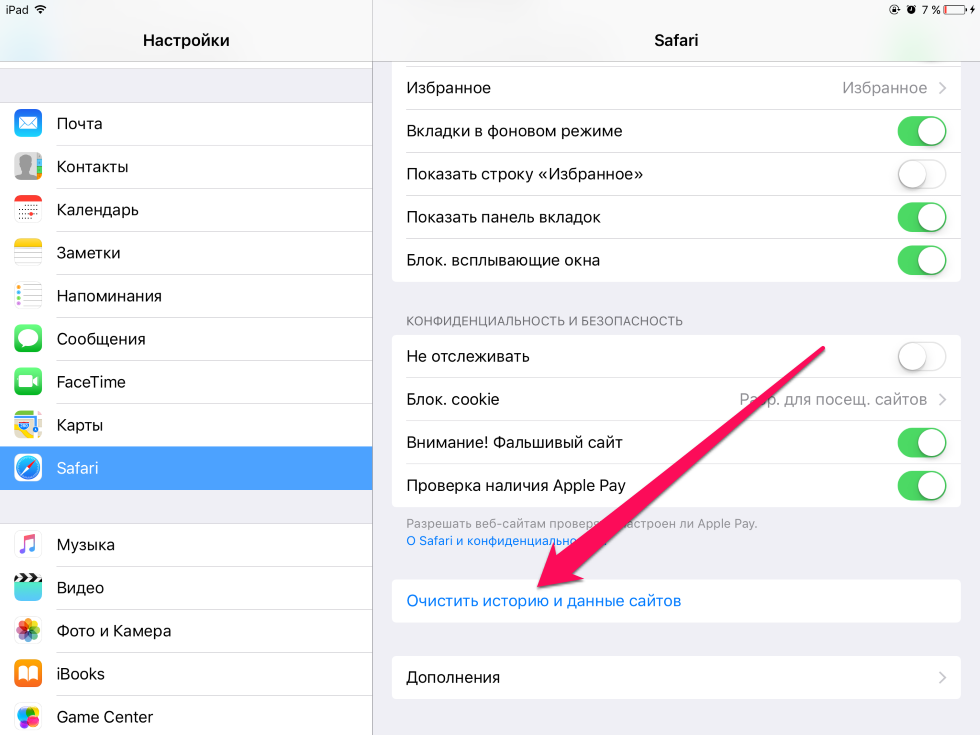Select the Music (Музыка) note icon

point(28,545)
